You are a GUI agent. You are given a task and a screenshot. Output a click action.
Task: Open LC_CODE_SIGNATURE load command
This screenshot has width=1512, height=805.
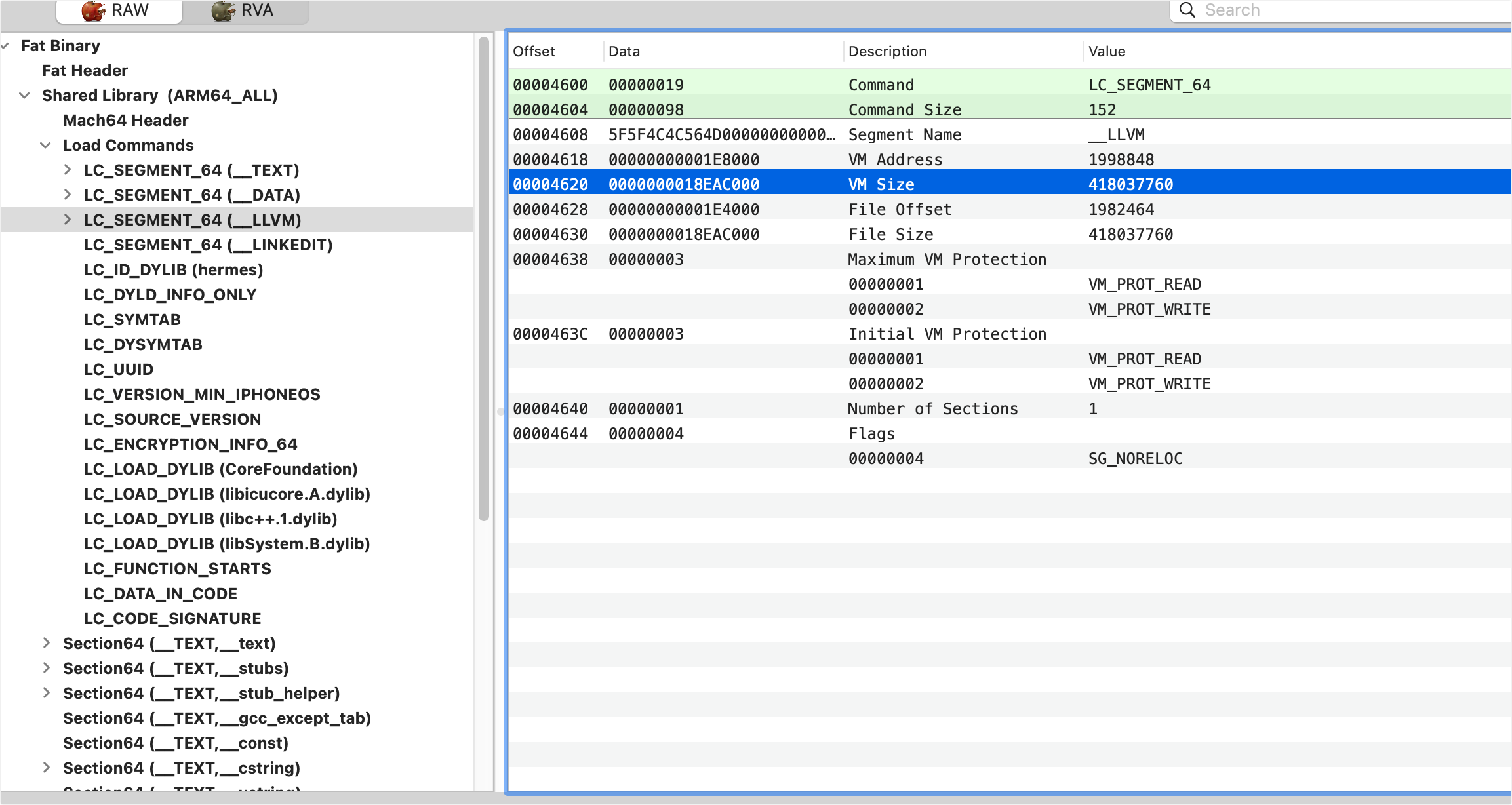coord(172,618)
